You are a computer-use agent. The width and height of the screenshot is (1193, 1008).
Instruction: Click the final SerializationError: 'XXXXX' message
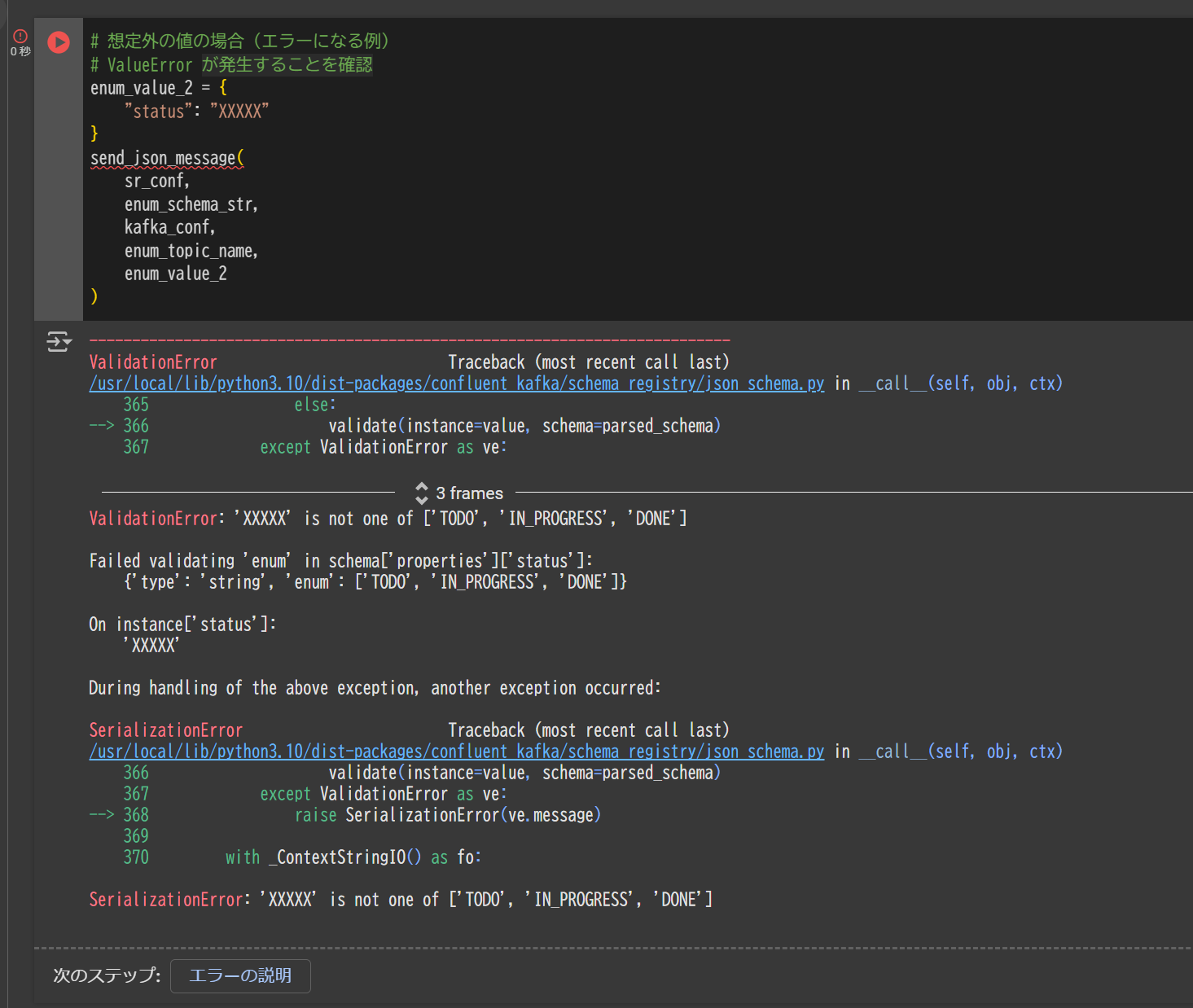[401, 900]
